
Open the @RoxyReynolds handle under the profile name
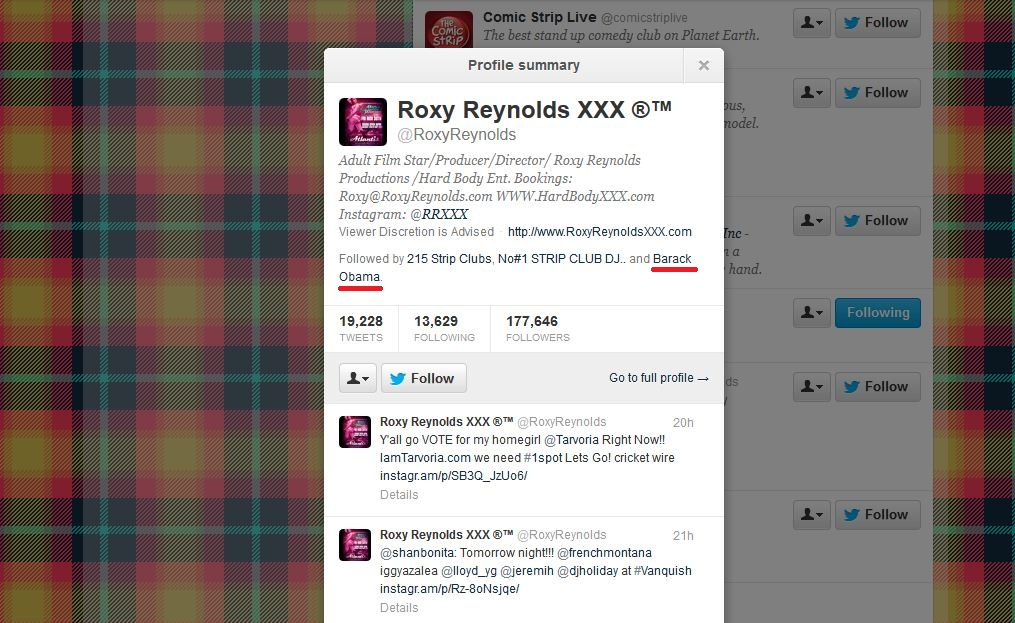pyautogui.click(x=456, y=135)
